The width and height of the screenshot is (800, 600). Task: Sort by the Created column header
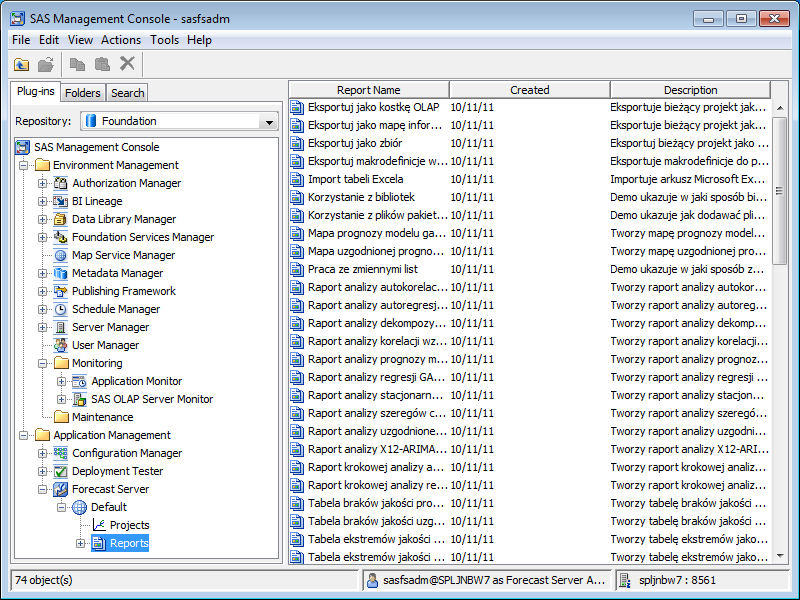[530, 90]
